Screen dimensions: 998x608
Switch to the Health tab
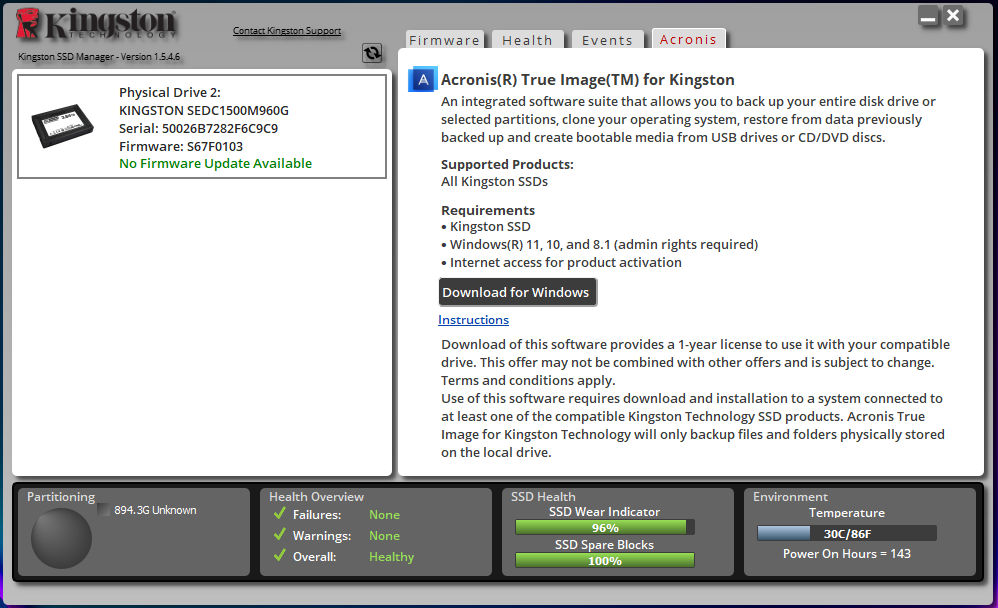(527, 40)
